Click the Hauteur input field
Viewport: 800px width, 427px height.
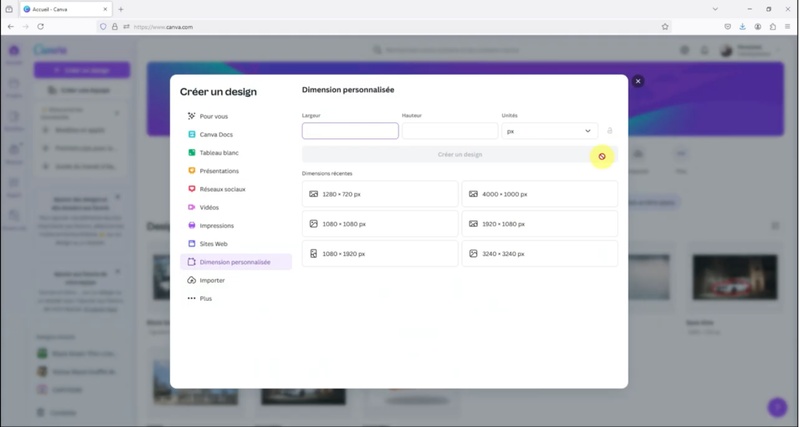click(x=449, y=131)
